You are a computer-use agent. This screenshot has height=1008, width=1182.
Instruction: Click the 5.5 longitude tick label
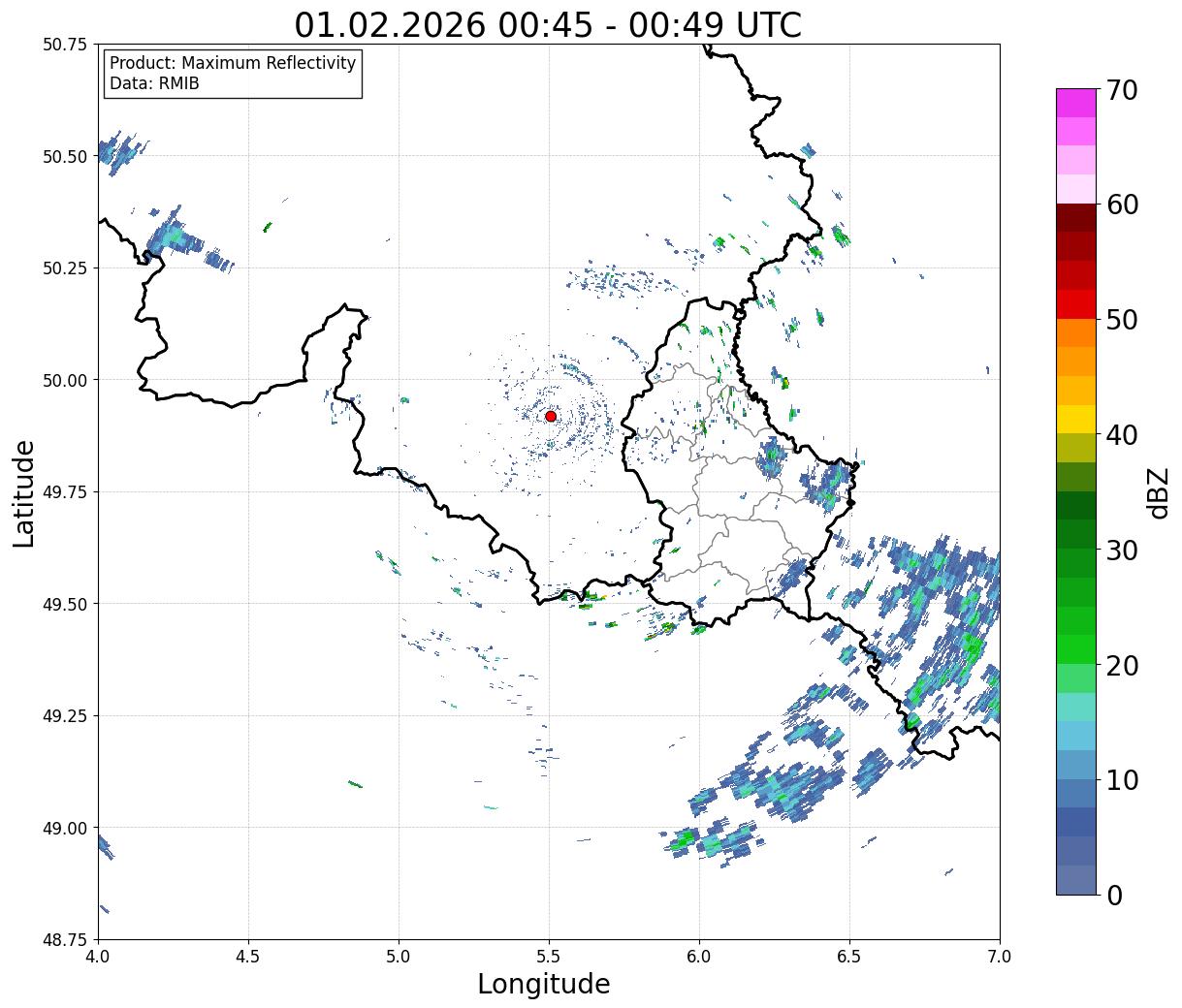pyautogui.click(x=549, y=957)
